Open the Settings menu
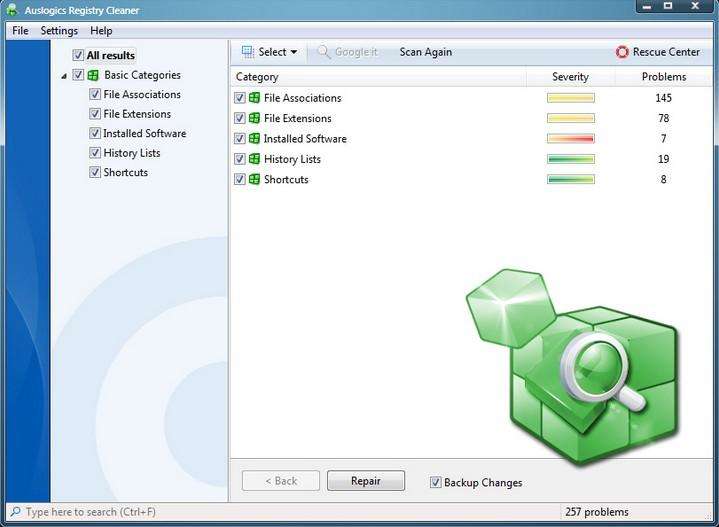 pyautogui.click(x=59, y=31)
